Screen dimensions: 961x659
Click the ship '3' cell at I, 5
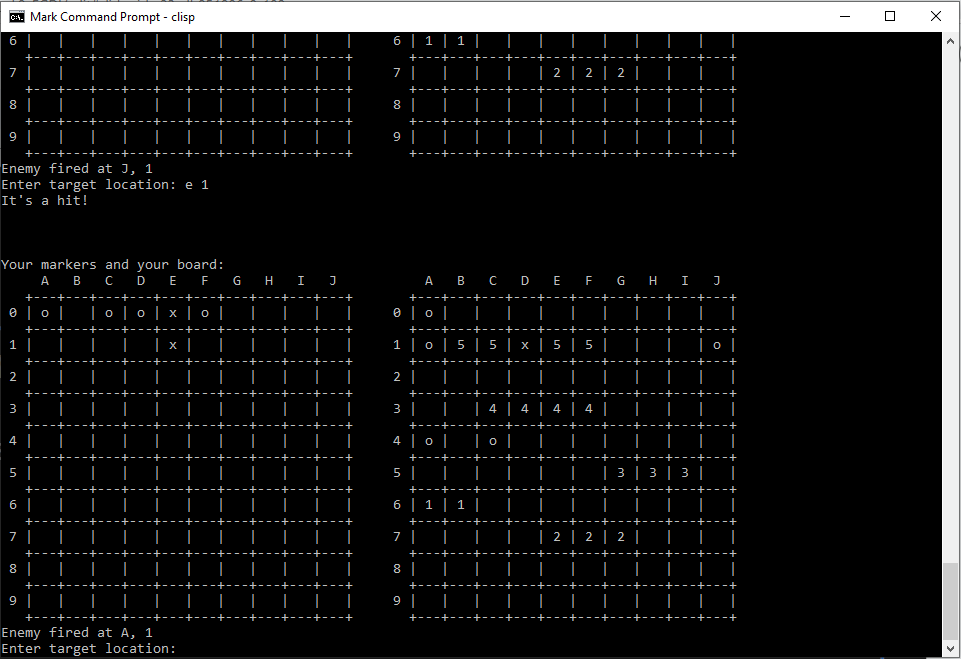pos(685,473)
